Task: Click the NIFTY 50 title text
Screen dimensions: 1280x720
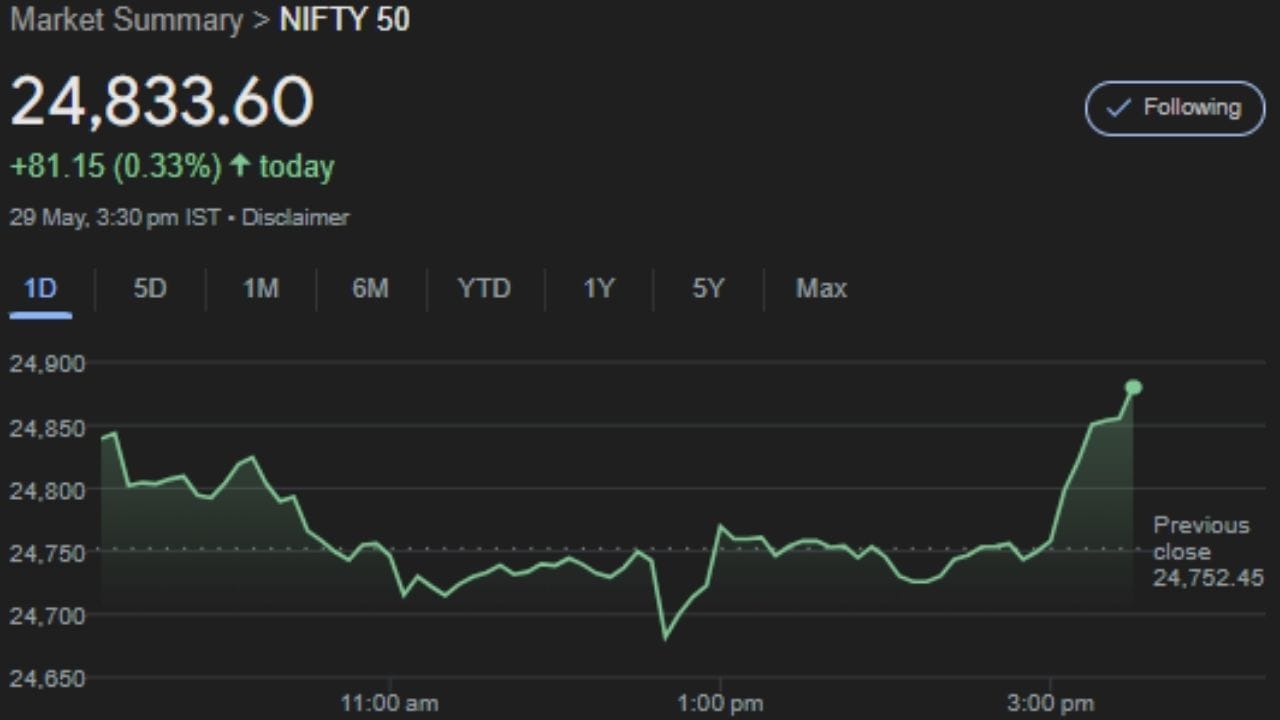Action: [345, 20]
